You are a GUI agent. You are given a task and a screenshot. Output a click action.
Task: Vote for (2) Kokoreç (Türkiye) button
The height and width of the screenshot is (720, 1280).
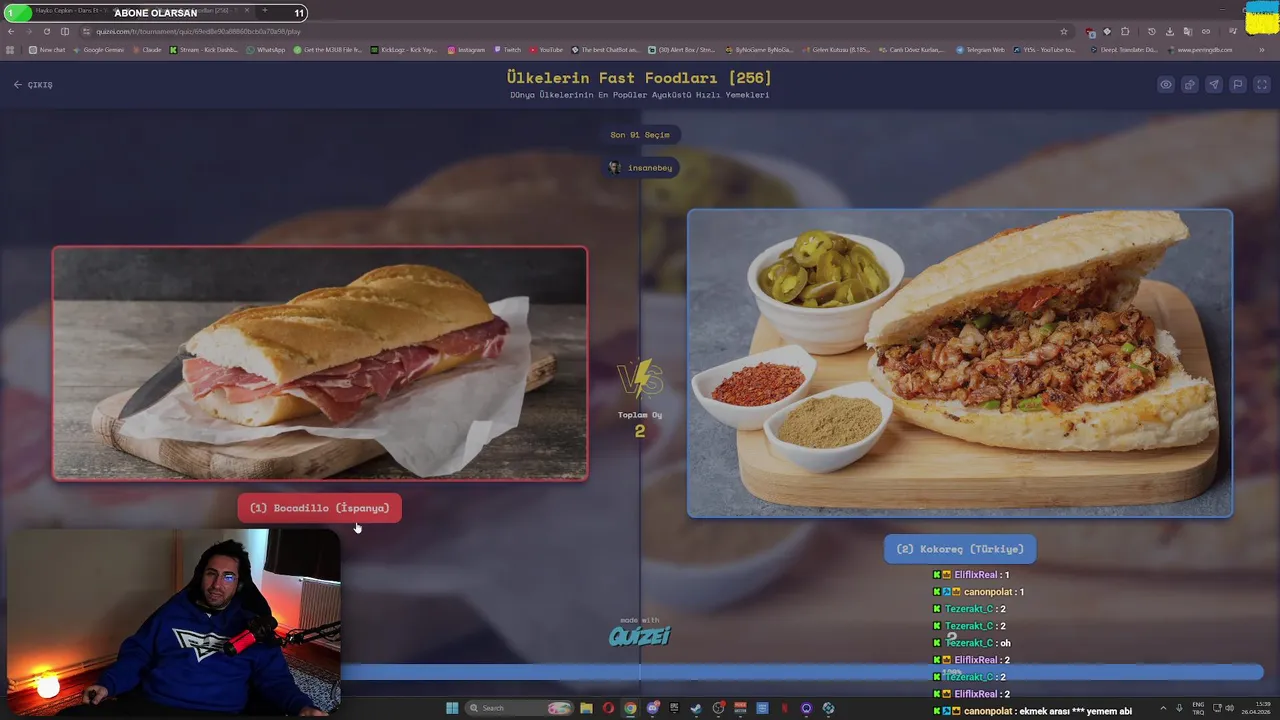click(960, 549)
